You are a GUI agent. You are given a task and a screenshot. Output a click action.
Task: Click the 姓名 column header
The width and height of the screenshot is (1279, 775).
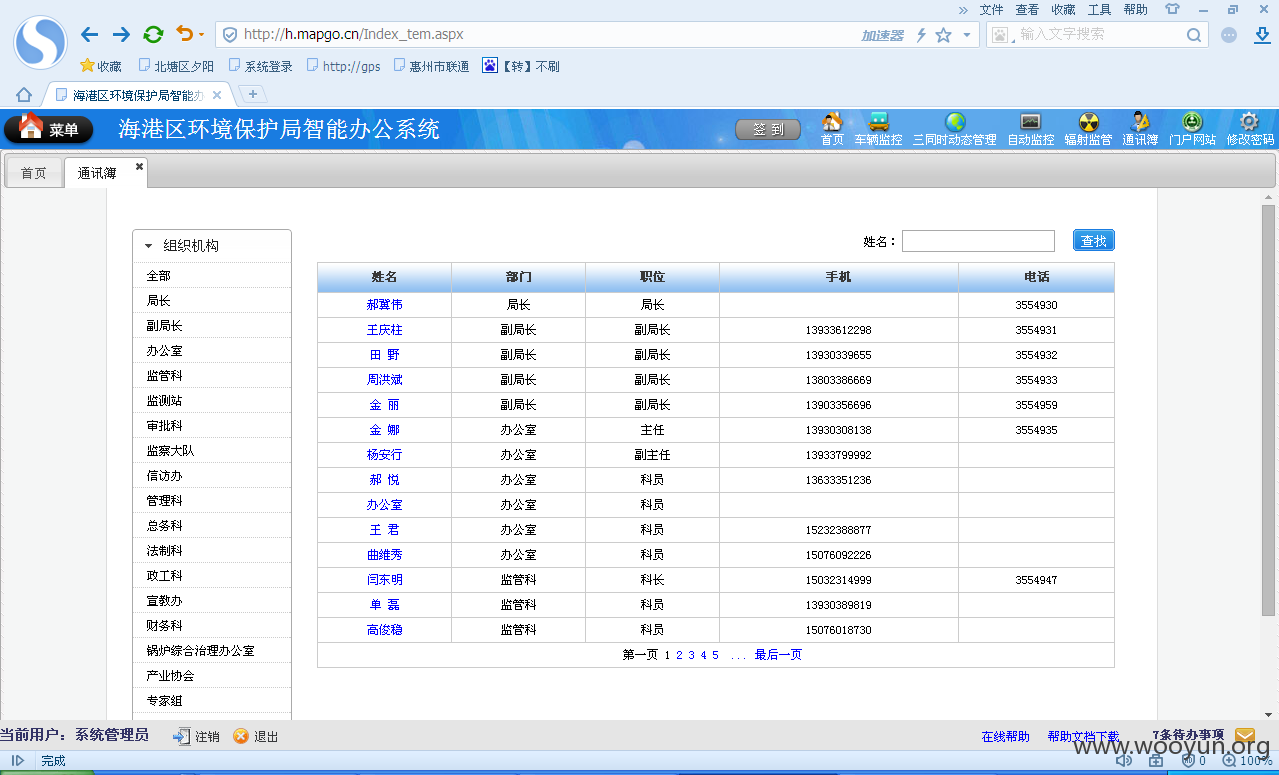pyautogui.click(x=384, y=277)
